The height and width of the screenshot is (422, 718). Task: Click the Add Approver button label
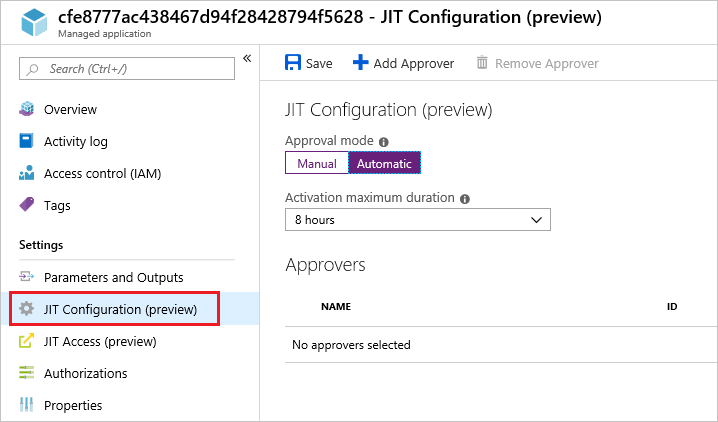[x=413, y=63]
